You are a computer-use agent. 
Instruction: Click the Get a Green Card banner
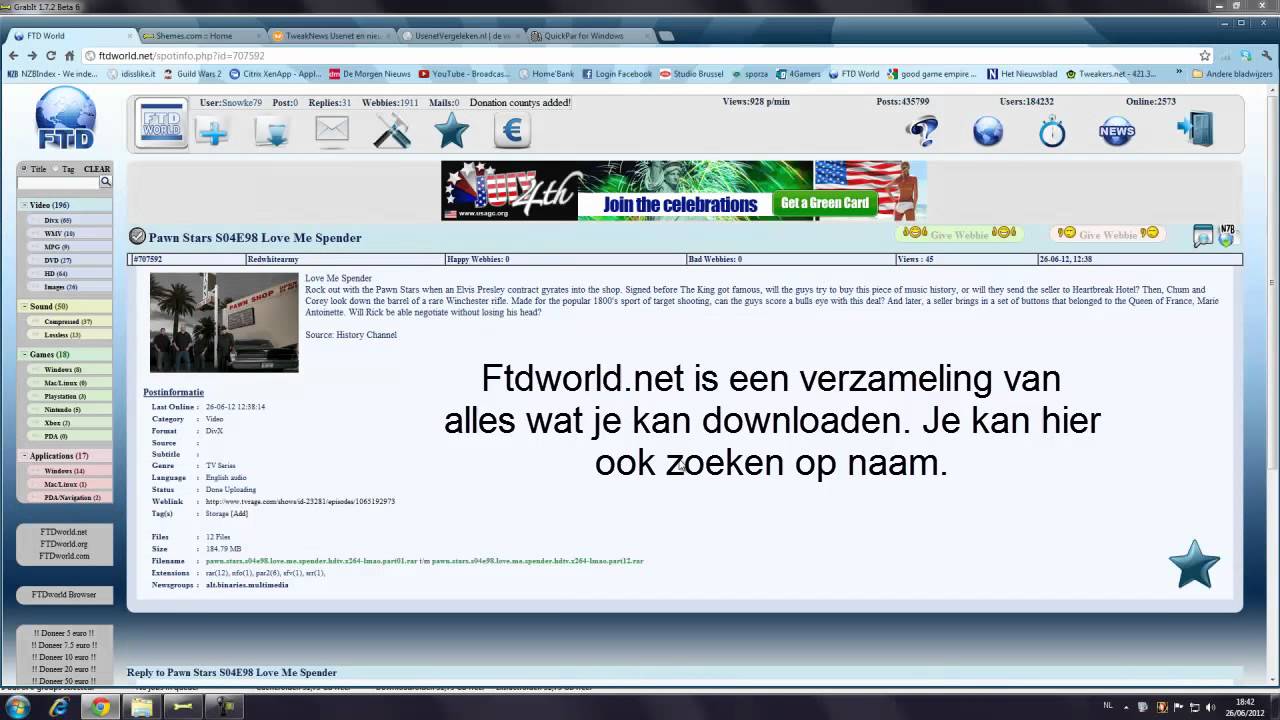tap(824, 203)
